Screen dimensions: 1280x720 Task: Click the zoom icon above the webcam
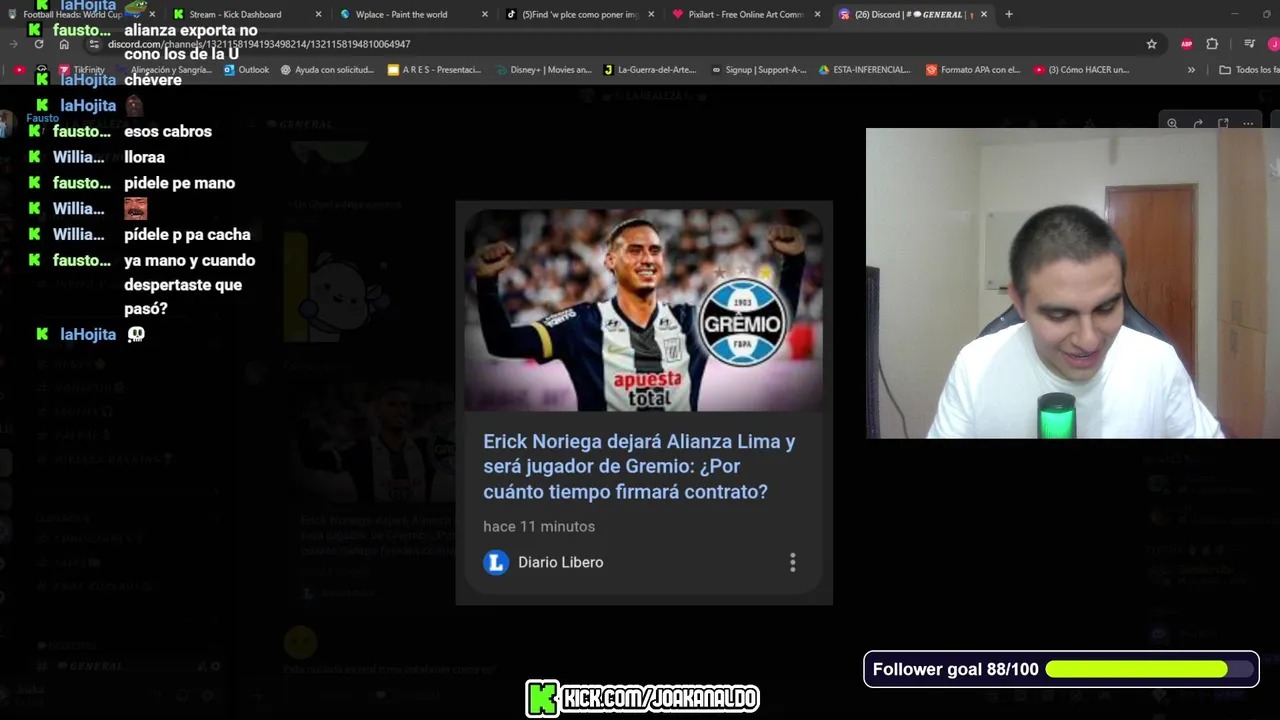tap(1172, 124)
